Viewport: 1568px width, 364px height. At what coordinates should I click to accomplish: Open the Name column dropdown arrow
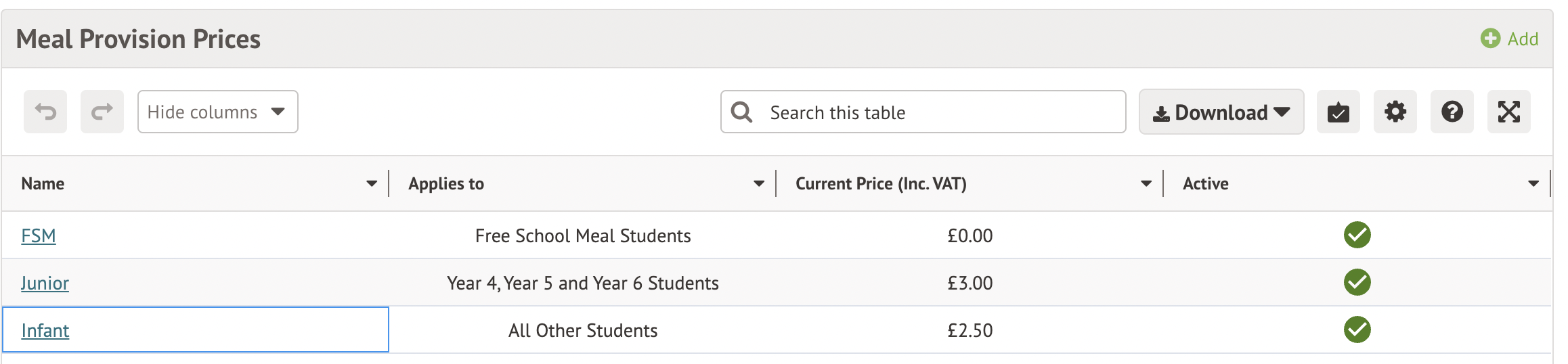[x=372, y=183]
